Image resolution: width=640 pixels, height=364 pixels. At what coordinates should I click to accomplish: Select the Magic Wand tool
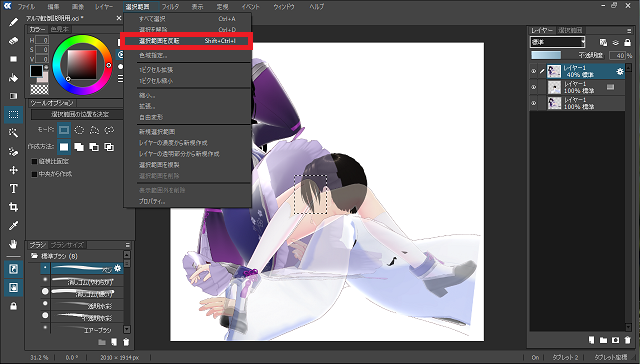tap(13, 133)
